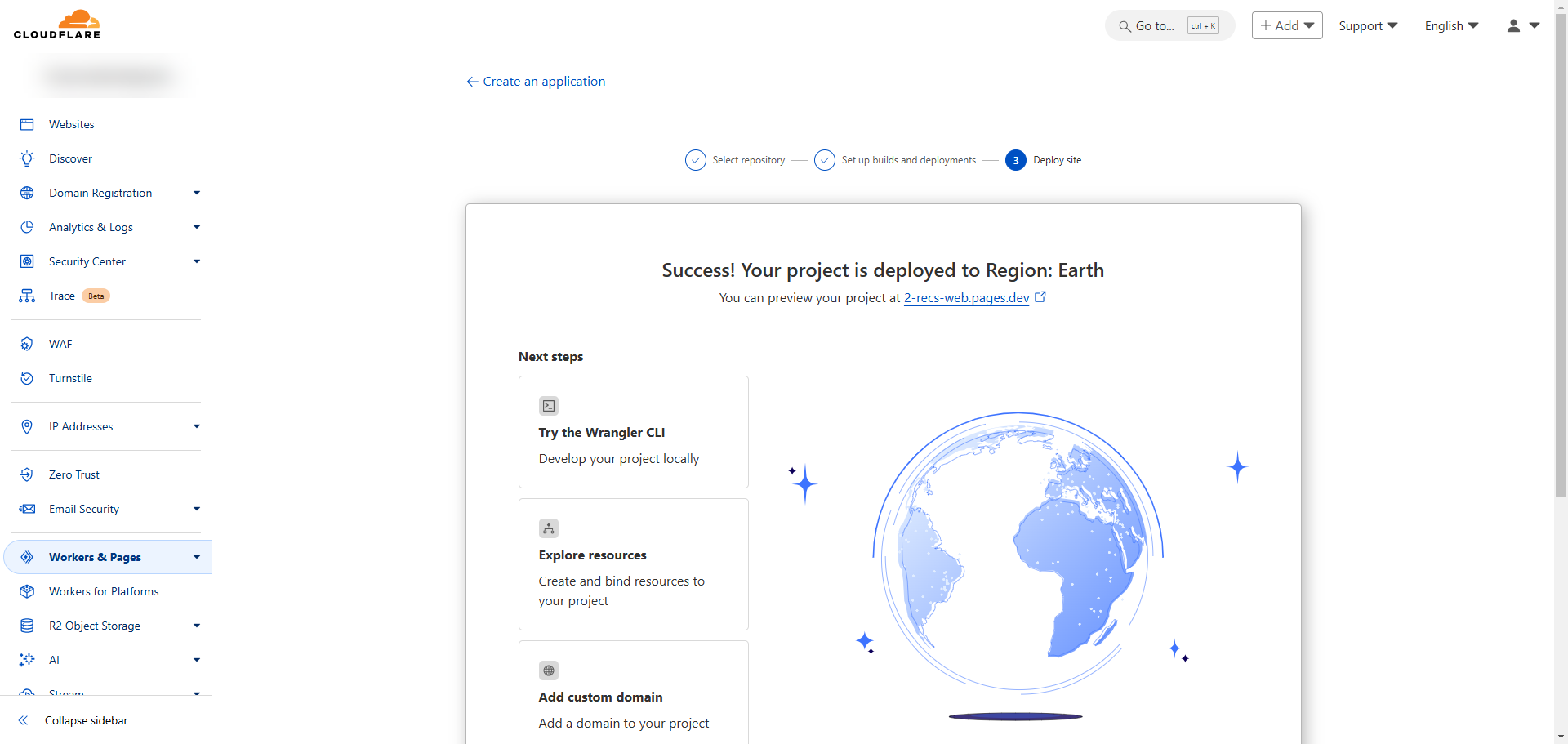
Task: Click the Security Center icon
Action: [x=27, y=261]
